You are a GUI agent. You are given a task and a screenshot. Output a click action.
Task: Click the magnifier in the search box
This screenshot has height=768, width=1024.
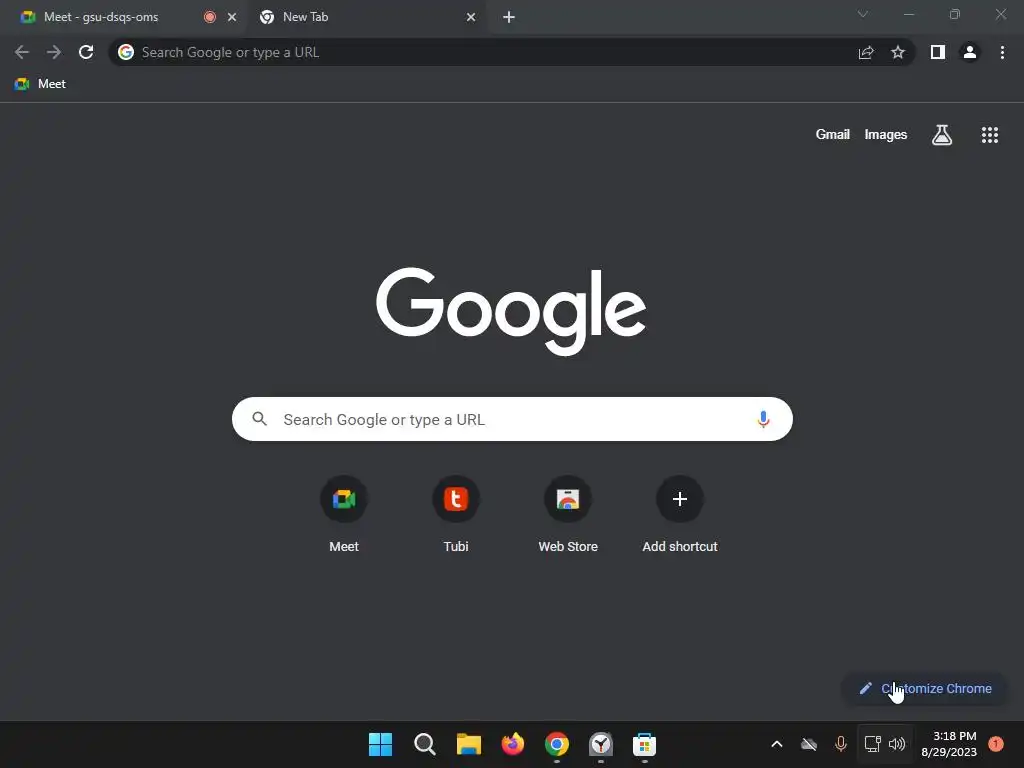click(x=260, y=419)
